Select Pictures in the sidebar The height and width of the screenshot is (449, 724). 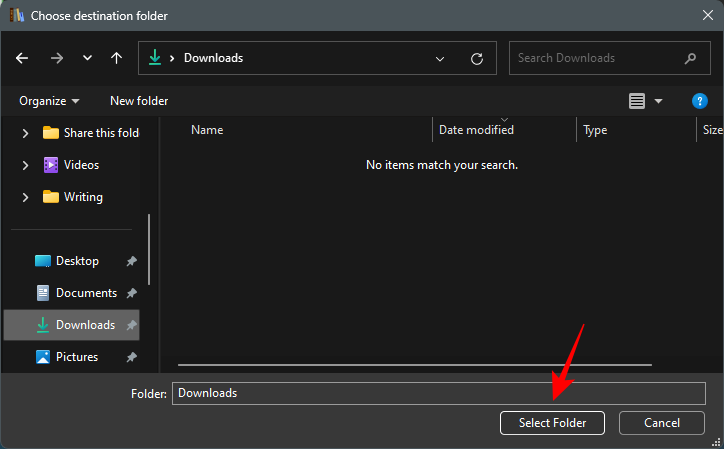coord(76,357)
